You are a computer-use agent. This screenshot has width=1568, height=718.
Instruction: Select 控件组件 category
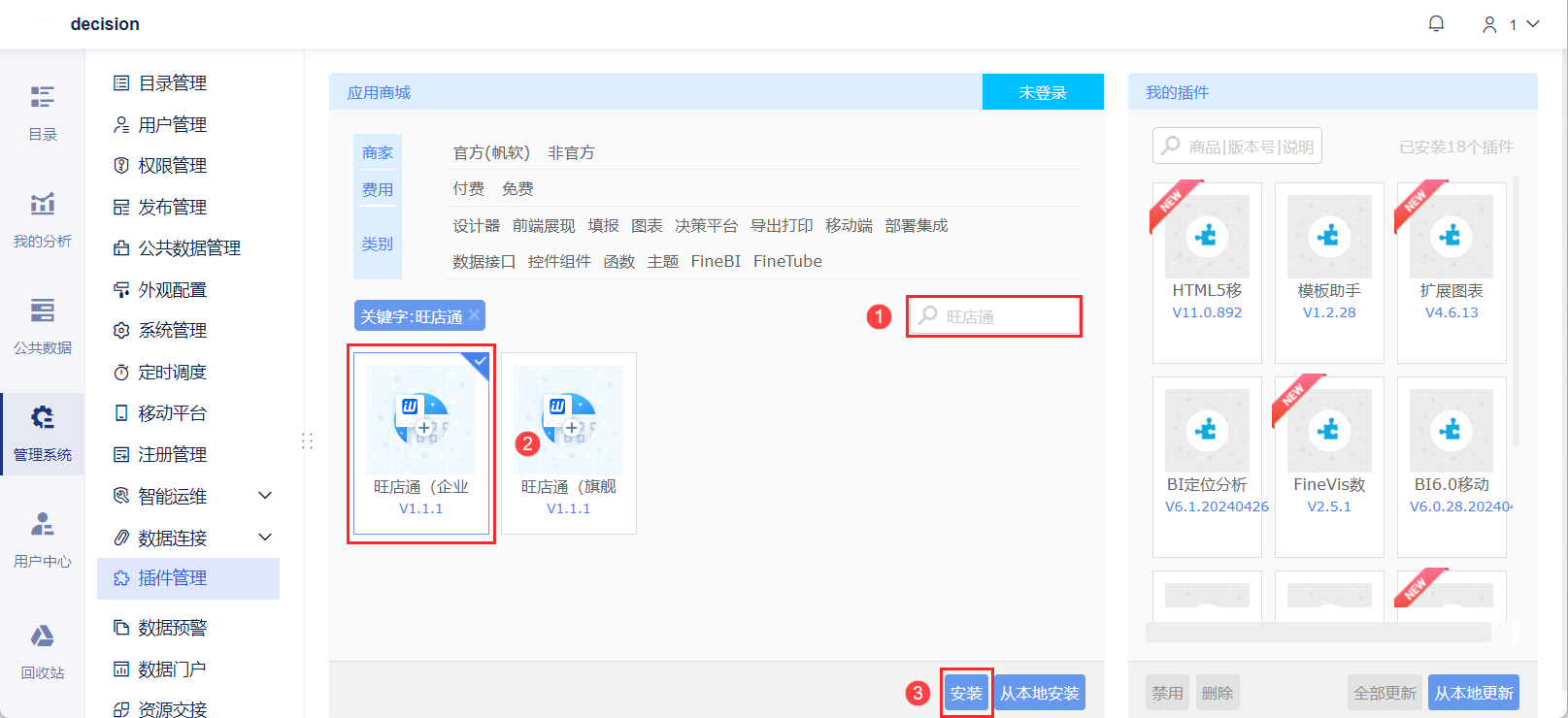[559, 261]
